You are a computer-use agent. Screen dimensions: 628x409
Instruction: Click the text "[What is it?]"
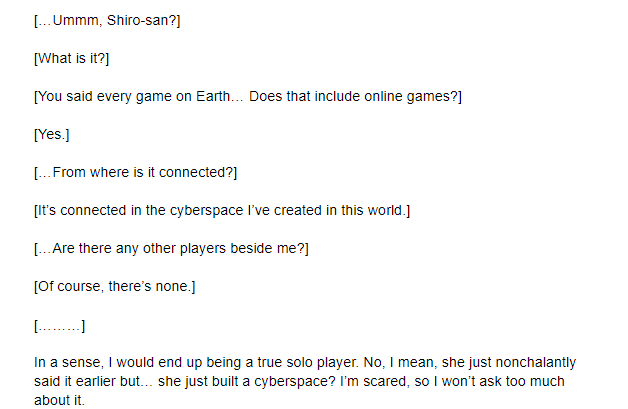[x=71, y=58]
